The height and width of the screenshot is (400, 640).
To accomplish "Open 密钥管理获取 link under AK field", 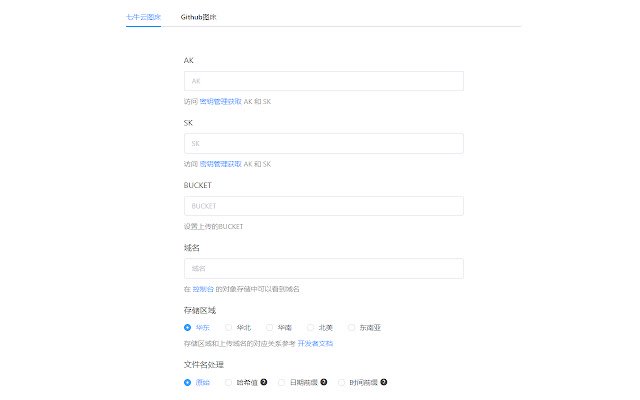I will pyautogui.click(x=220, y=102).
